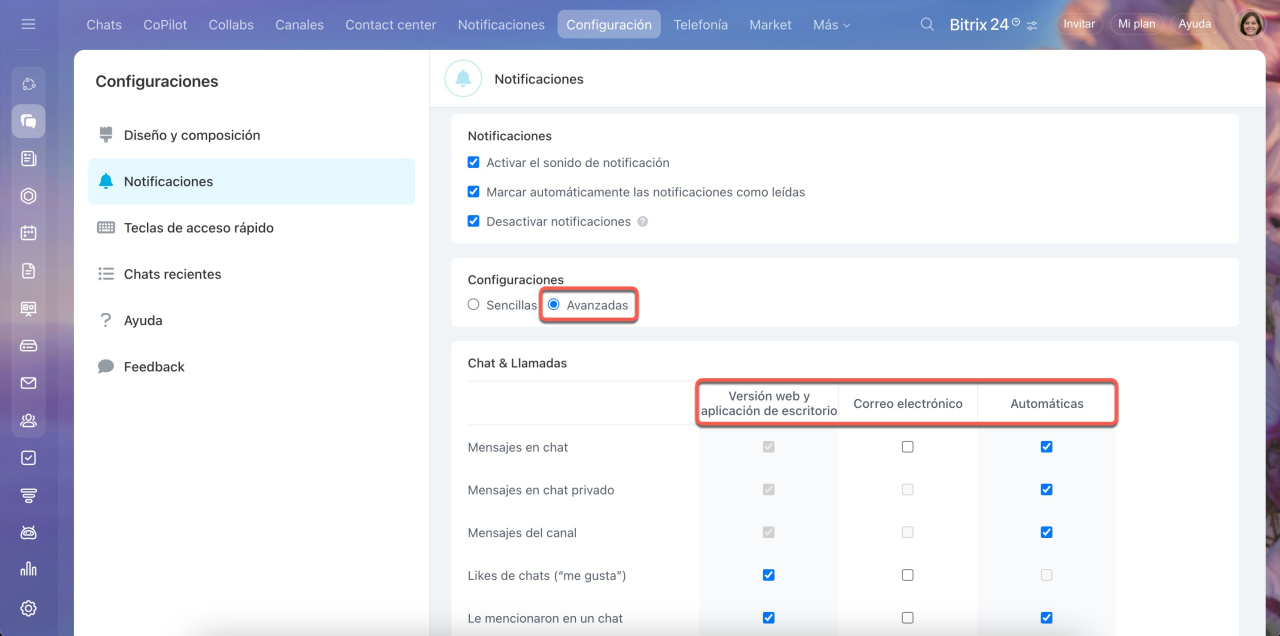Open the Notificaciones top tab
The width and height of the screenshot is (1280, 636).
click(501, 25)
